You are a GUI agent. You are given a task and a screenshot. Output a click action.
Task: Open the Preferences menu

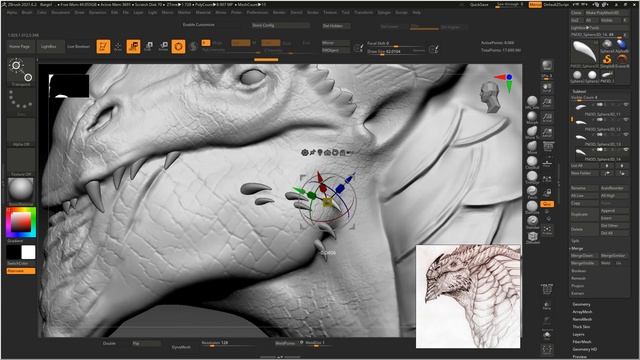[x=257, y=13]
